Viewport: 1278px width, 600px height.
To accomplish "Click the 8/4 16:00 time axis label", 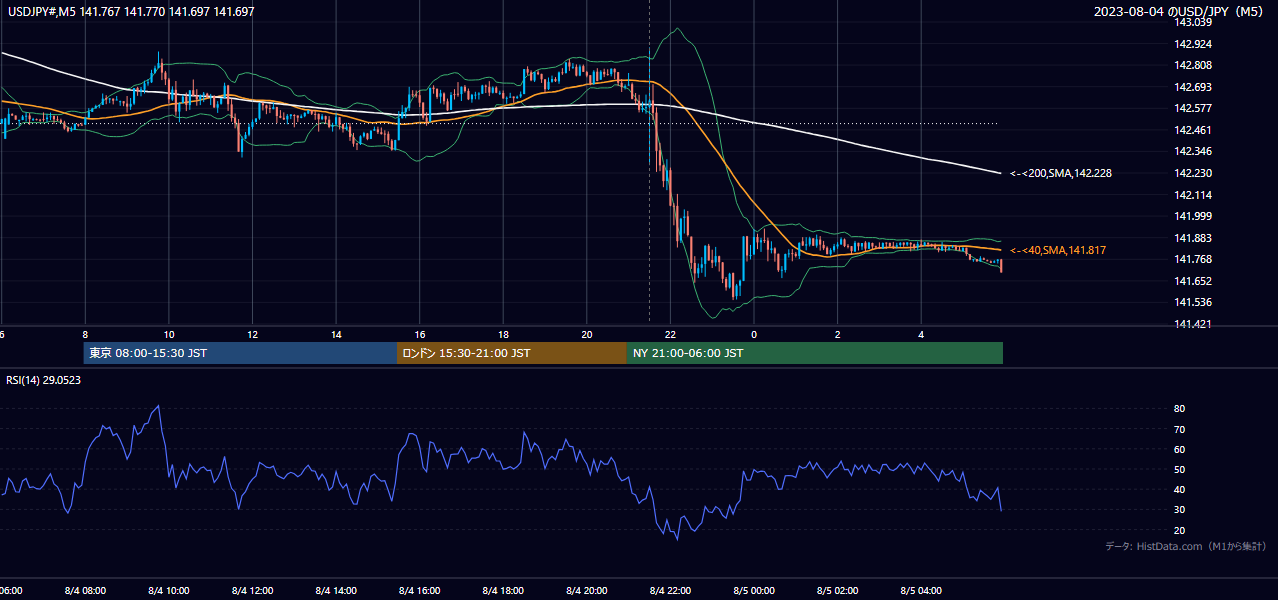I will tap(419, 591).
